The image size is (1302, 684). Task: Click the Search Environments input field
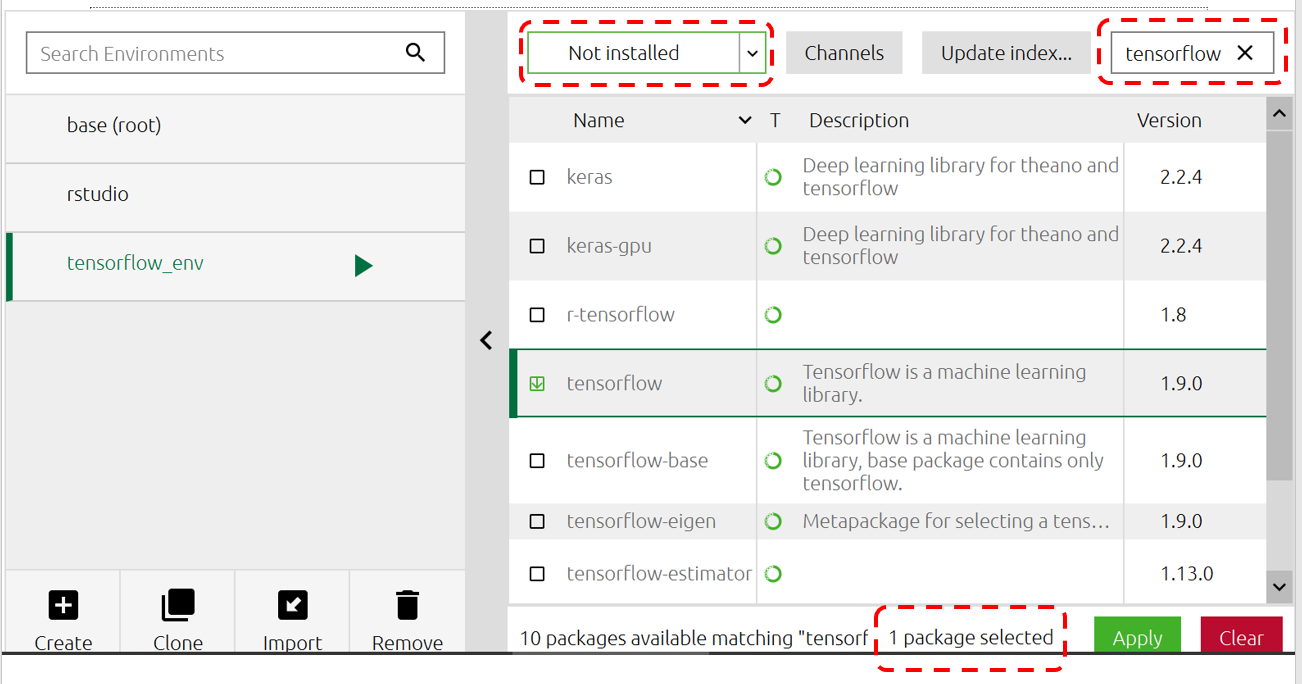pos(235,53)
